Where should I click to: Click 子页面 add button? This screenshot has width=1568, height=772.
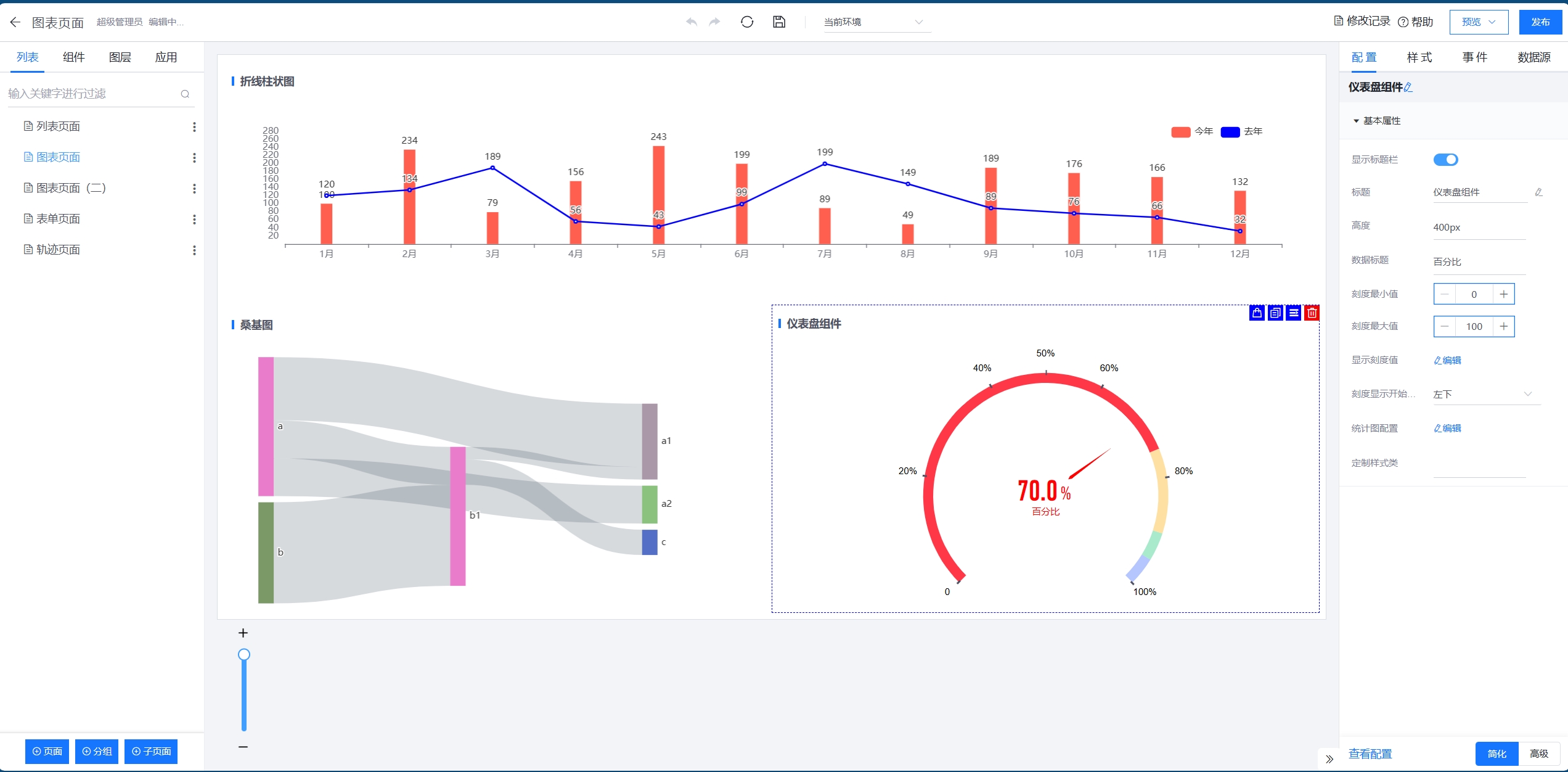(x=151, y=751)
